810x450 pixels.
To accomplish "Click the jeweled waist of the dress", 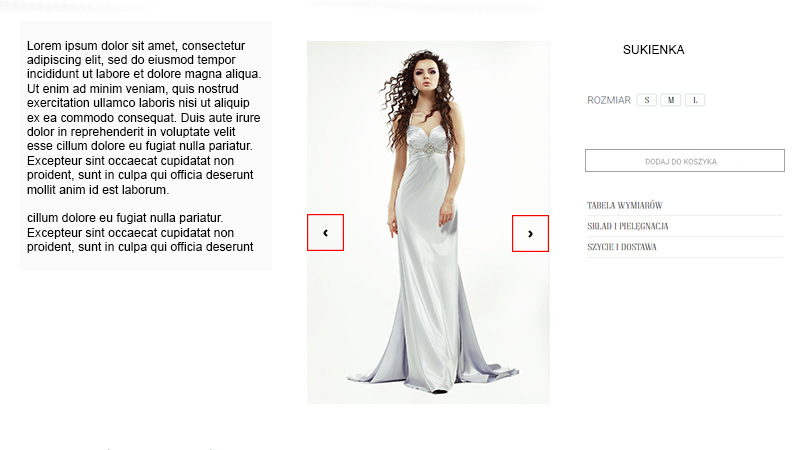I will point(428,149).
